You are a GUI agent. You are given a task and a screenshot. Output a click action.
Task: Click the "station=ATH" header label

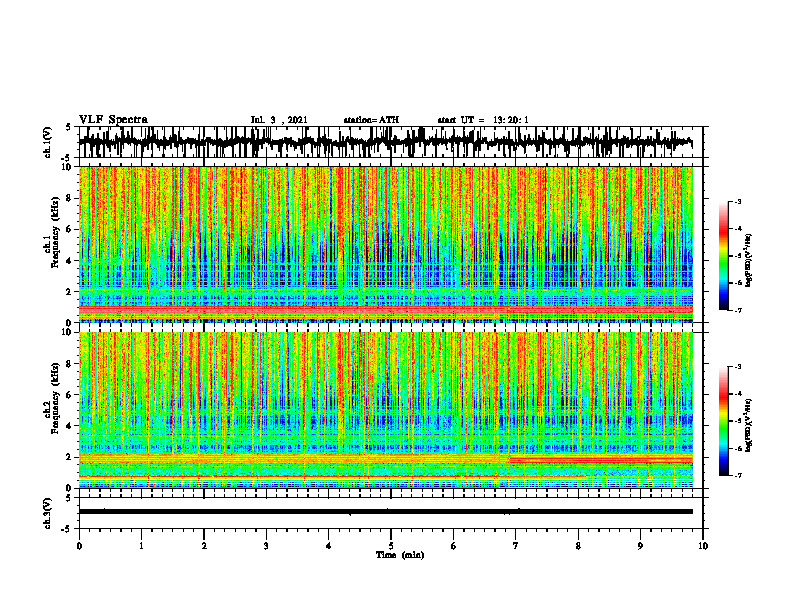[371, 120]
